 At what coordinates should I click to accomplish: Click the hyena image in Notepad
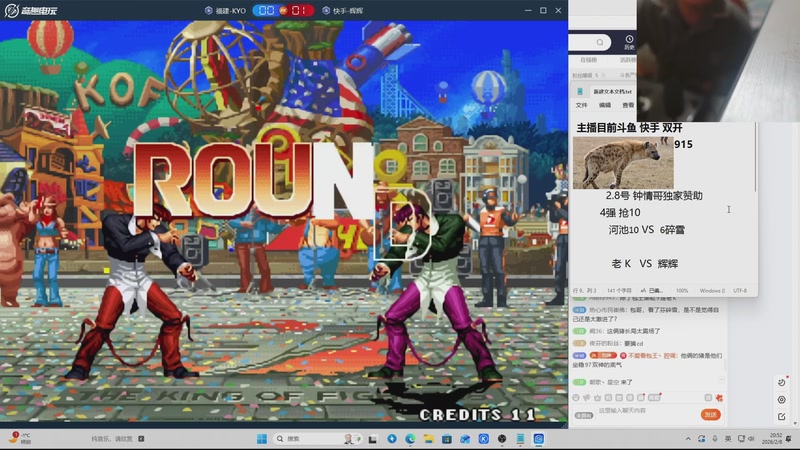623,163
